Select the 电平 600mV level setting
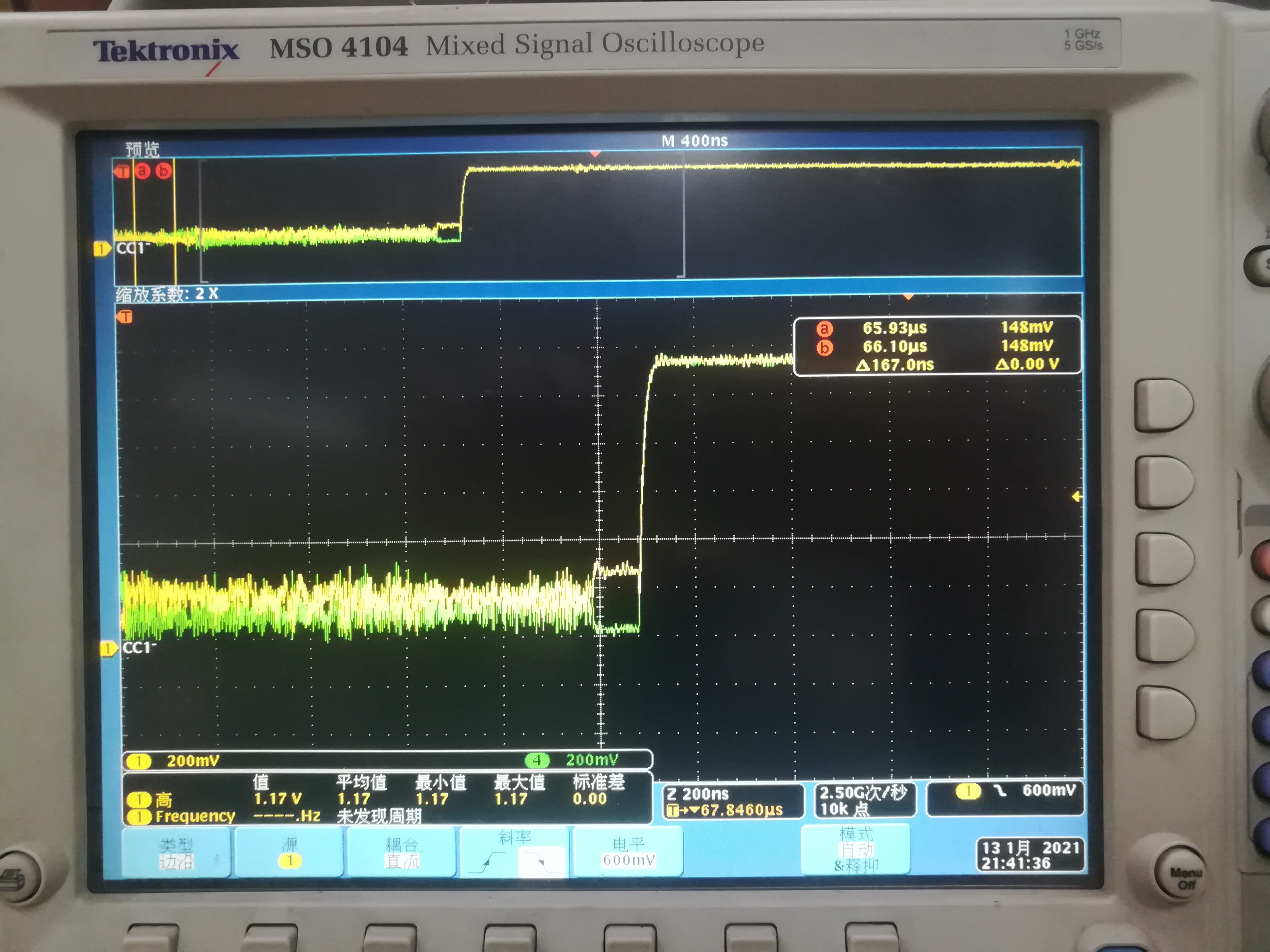This screenshot has width=1270, height=952. [x=628, y=852]
